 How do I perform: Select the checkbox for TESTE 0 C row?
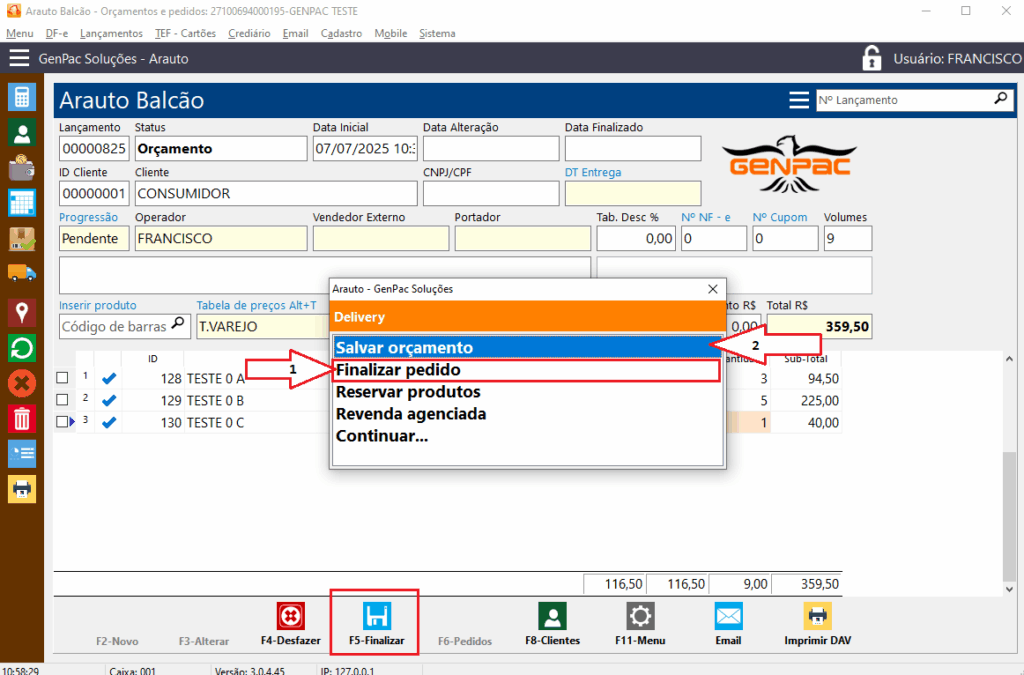pos(62,422)
